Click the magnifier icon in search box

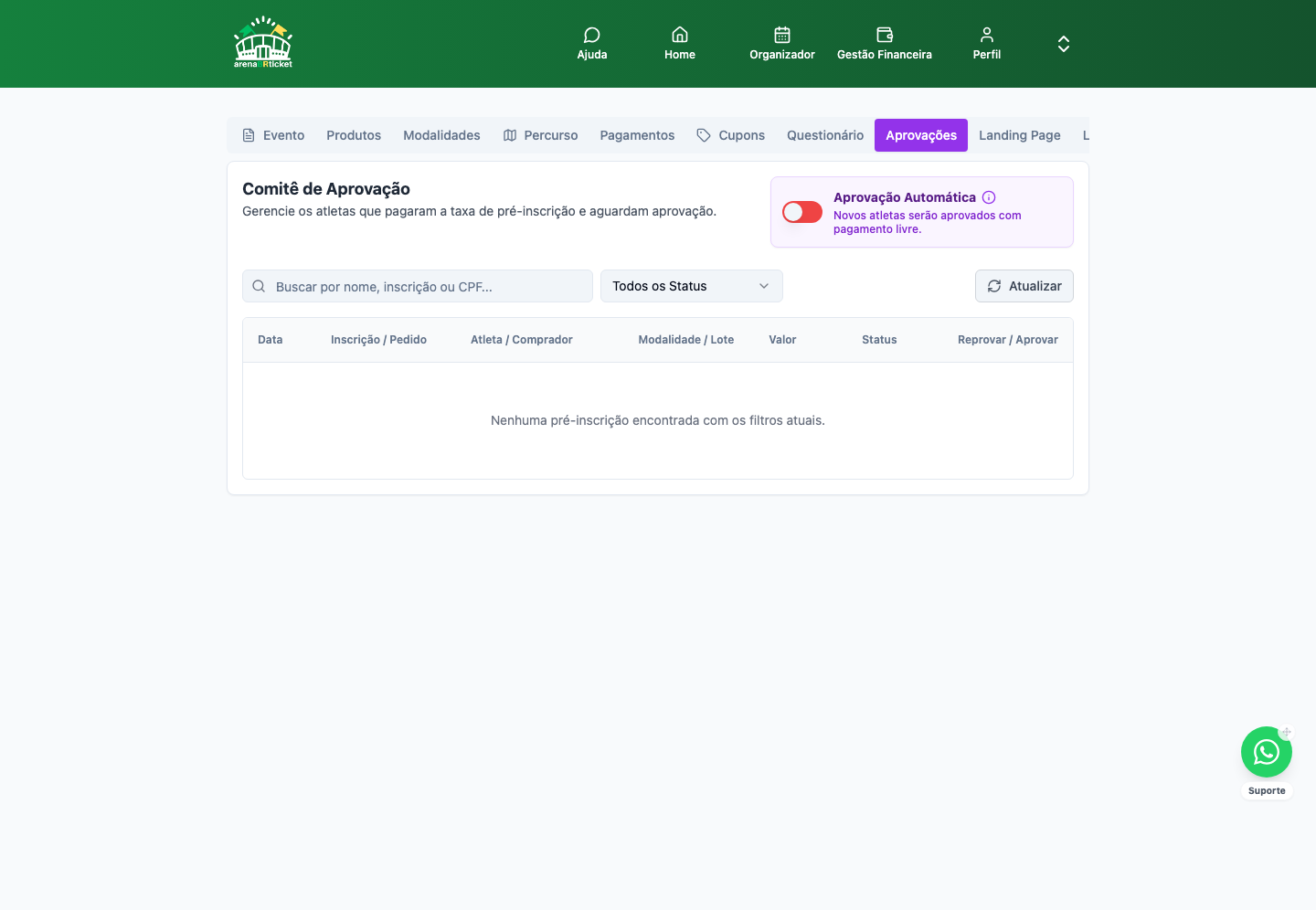tap(259, 286)
